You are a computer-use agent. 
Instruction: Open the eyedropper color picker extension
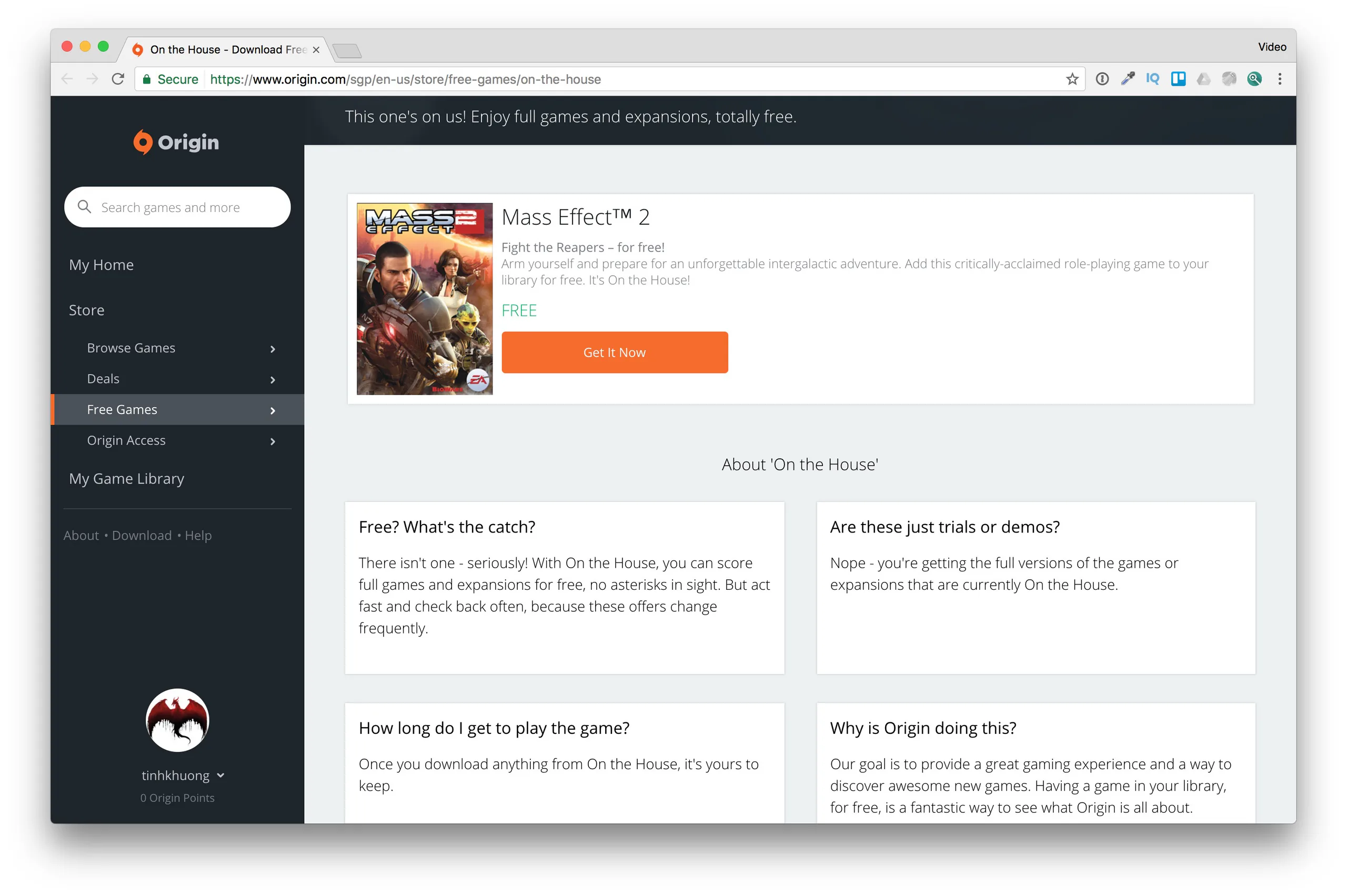tap(1128, 79)
